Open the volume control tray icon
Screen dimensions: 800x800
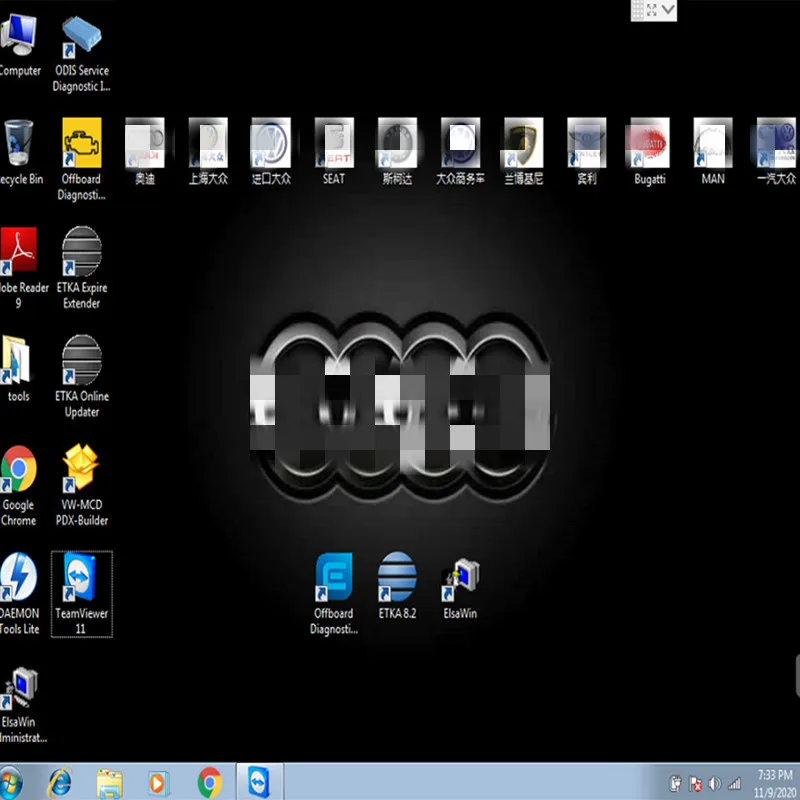[x=715, y=783]
